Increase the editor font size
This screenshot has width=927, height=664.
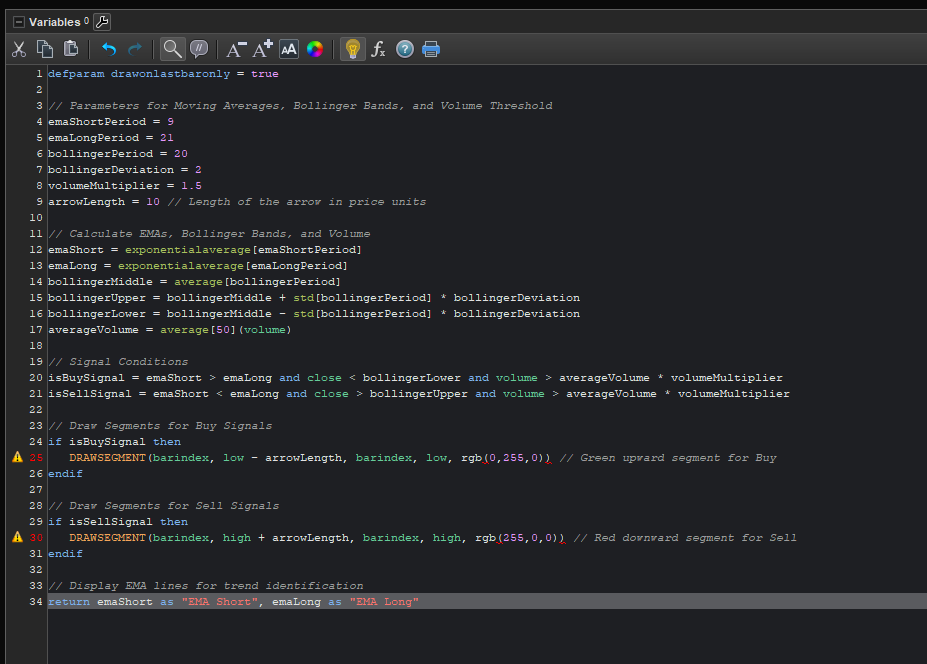262,49
